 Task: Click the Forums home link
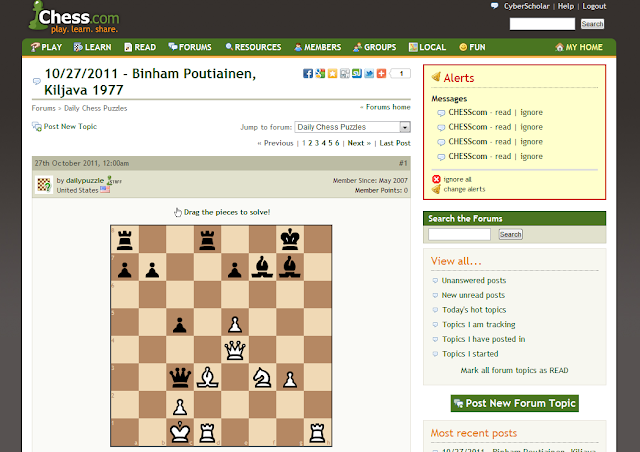pos(388,107)
